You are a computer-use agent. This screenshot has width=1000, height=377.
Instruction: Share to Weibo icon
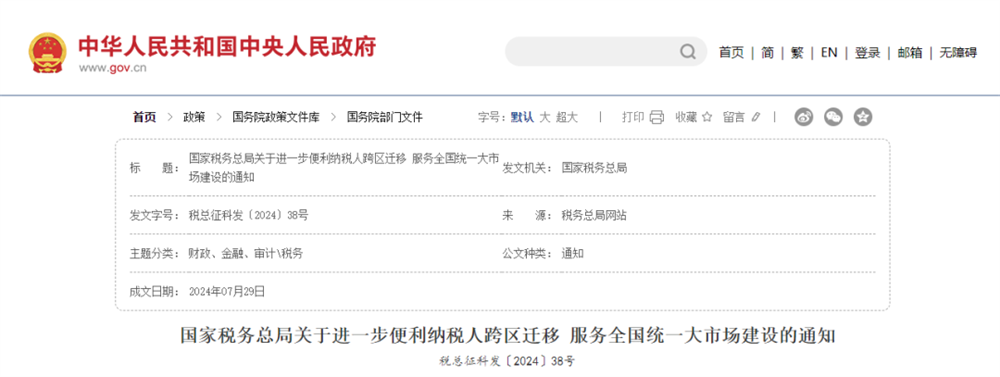(x=804, y=117)
